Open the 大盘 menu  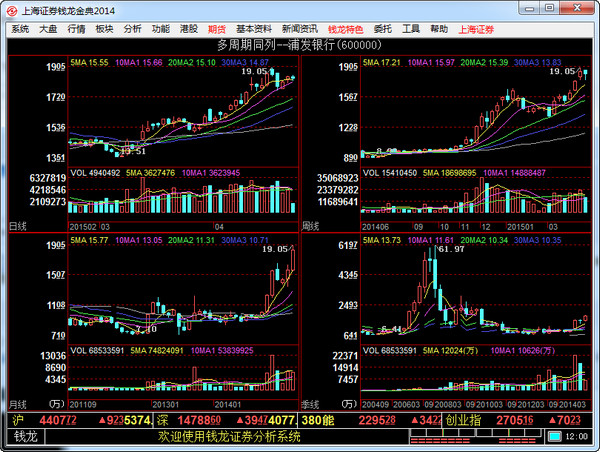48,29
